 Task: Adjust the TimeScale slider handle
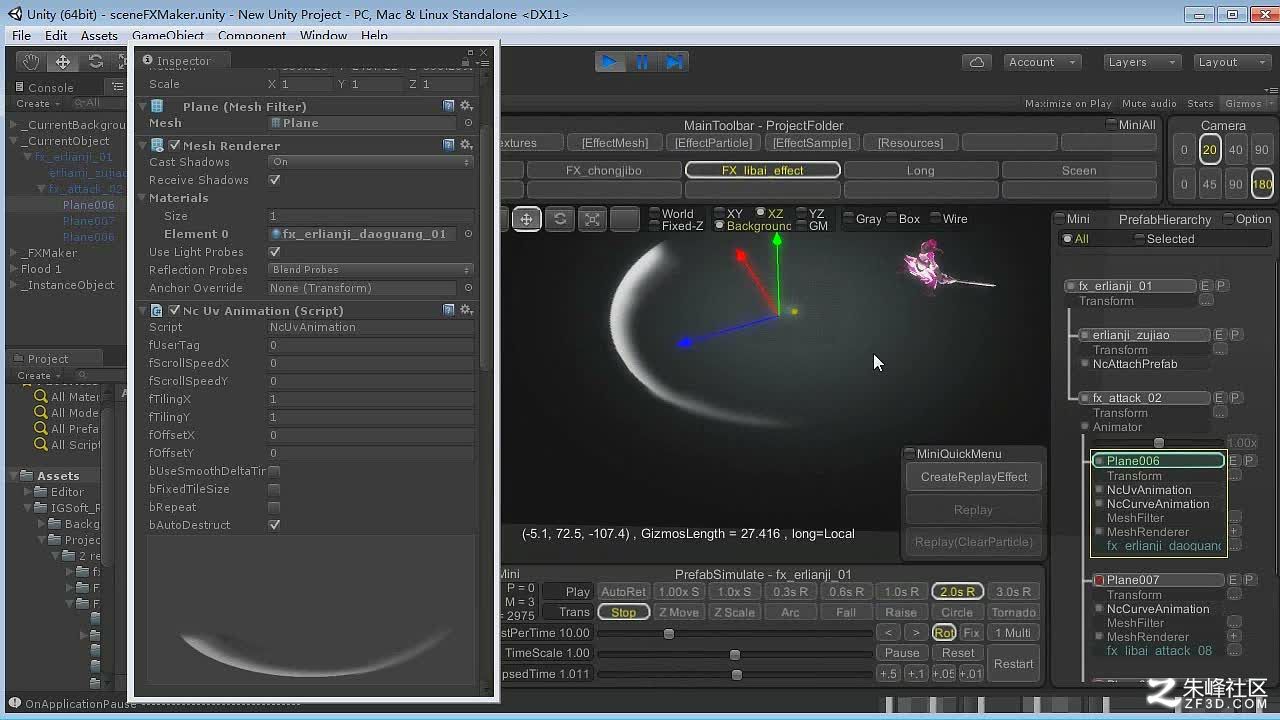tap(734, 654)
